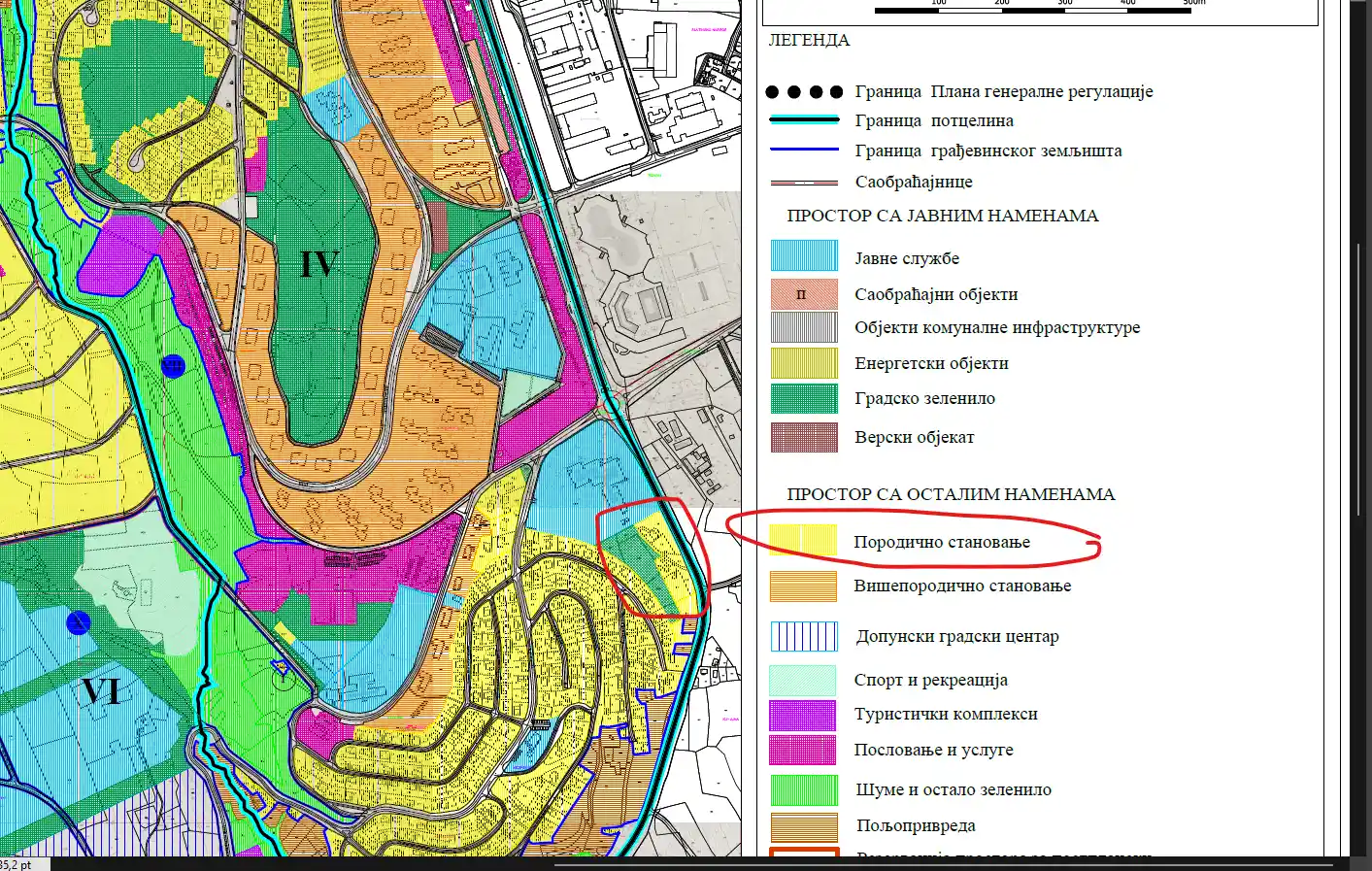Click the blue Граница грађевинског земљишта line
Viewport: 1372px width, 871px height.
click(804, 150)
